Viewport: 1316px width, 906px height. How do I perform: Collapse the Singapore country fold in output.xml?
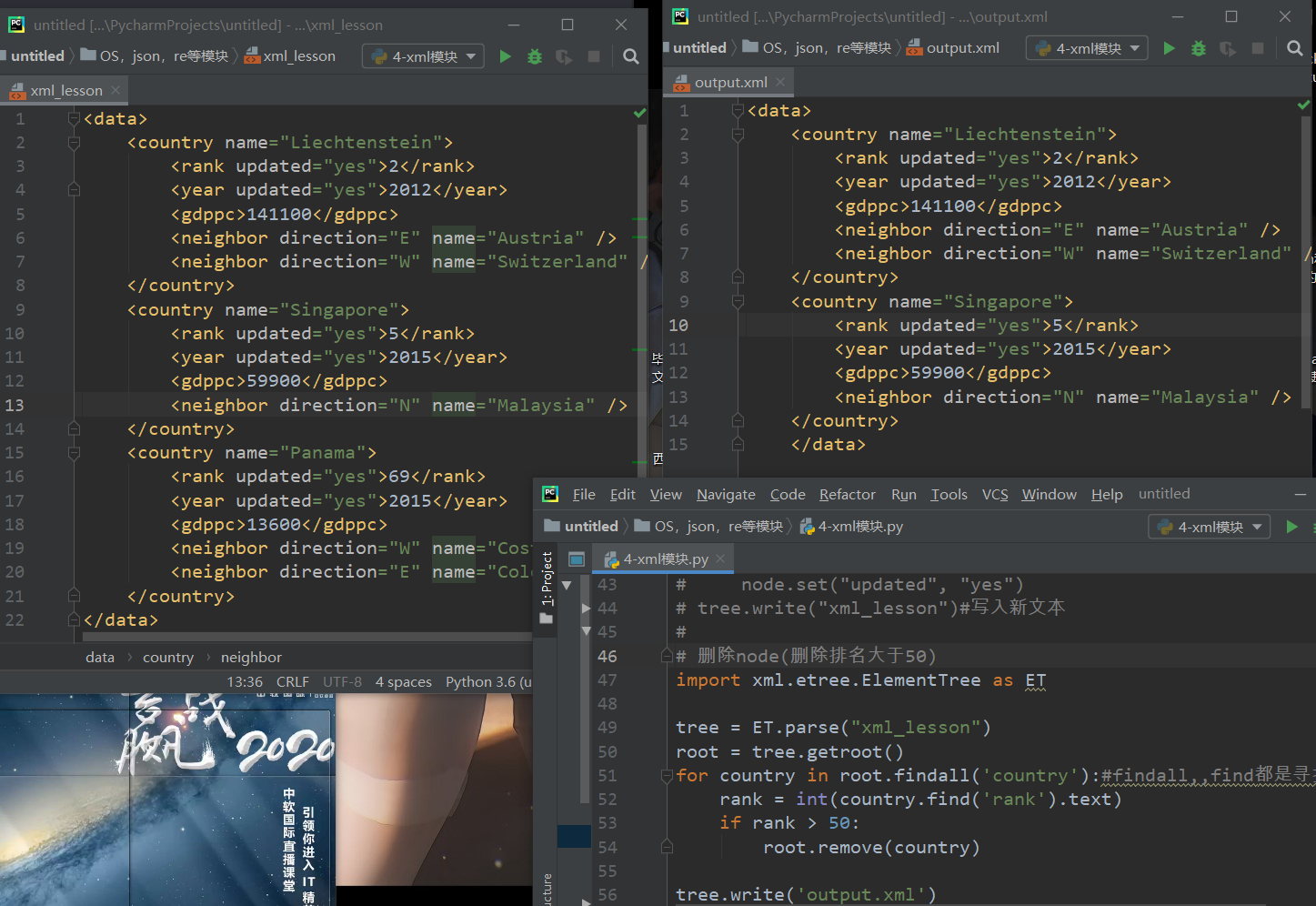pos(738,301)
